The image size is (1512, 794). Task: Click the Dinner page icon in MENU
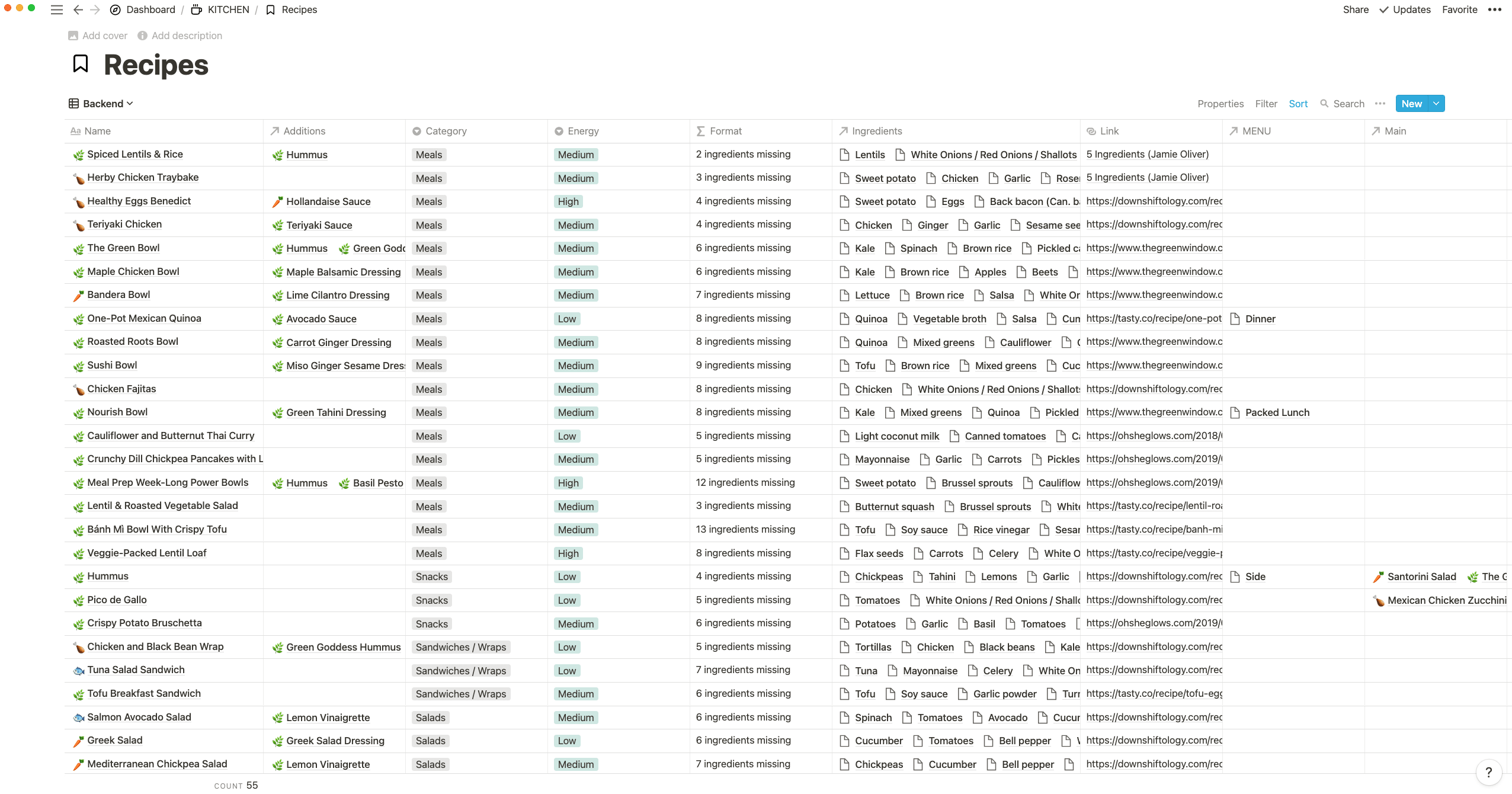pos(1235,319)
